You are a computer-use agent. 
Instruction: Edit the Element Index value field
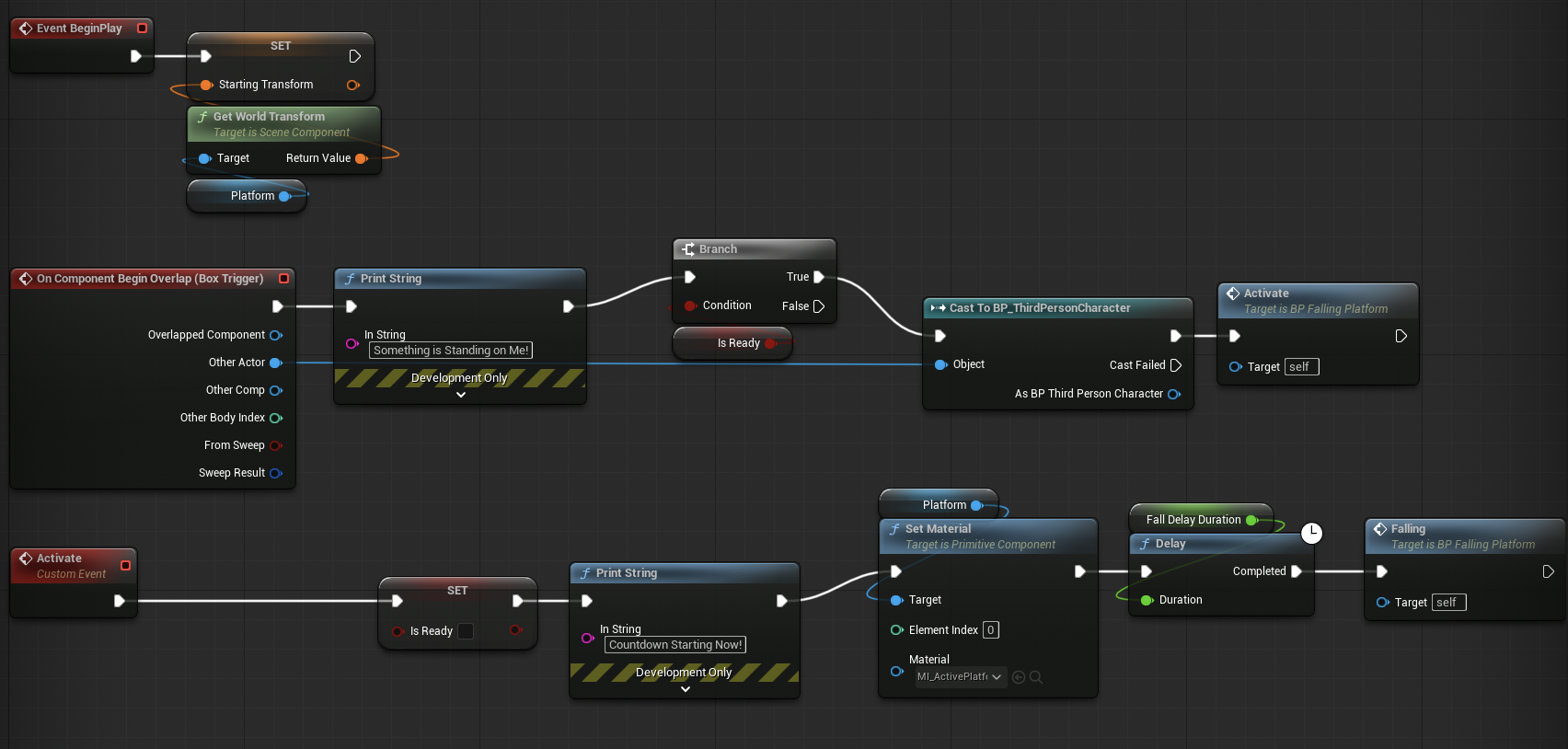click(x=991, y=630)
